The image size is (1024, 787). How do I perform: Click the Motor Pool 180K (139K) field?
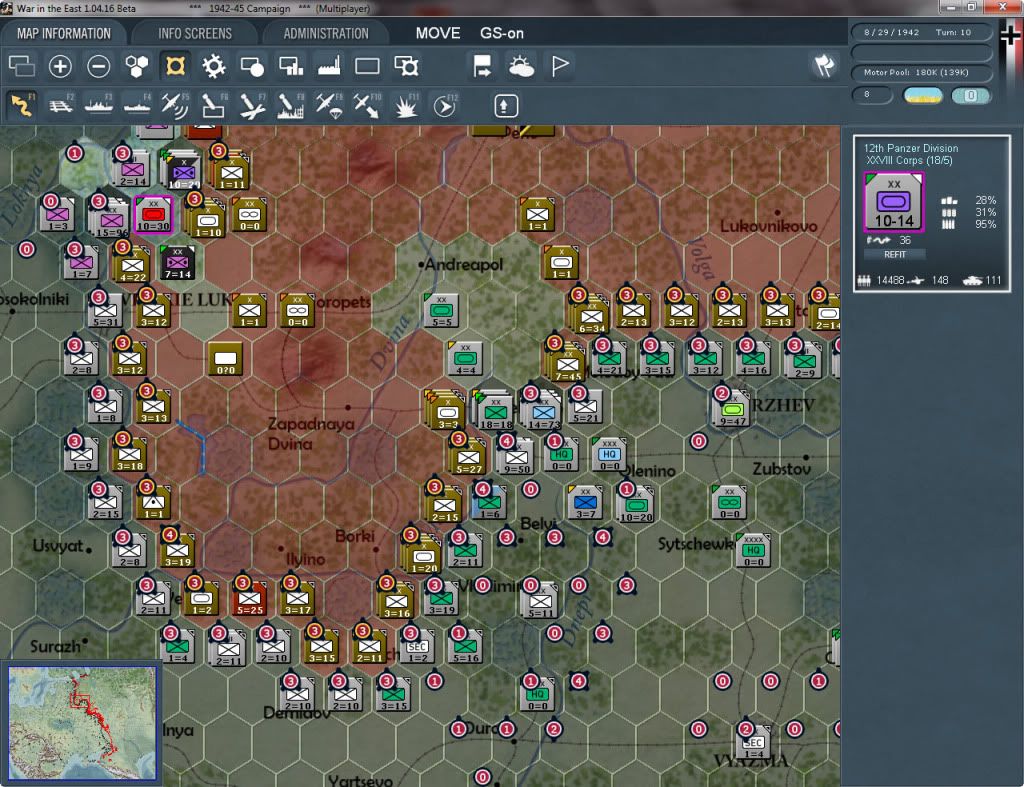point(921,72)
